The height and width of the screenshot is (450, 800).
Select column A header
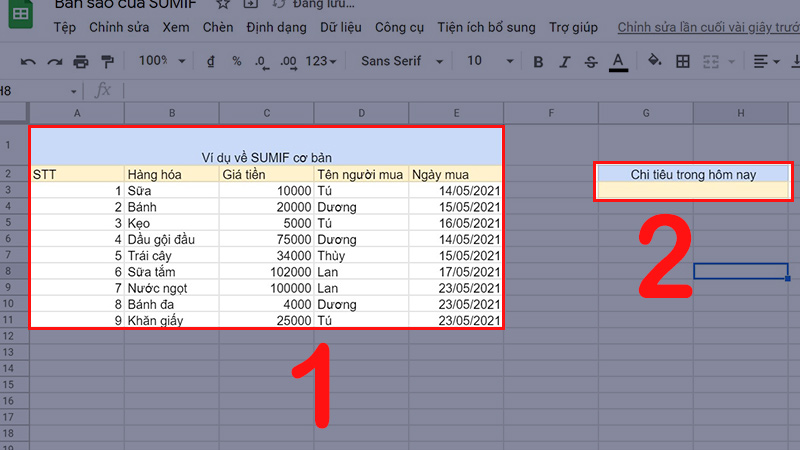[77, 113]
